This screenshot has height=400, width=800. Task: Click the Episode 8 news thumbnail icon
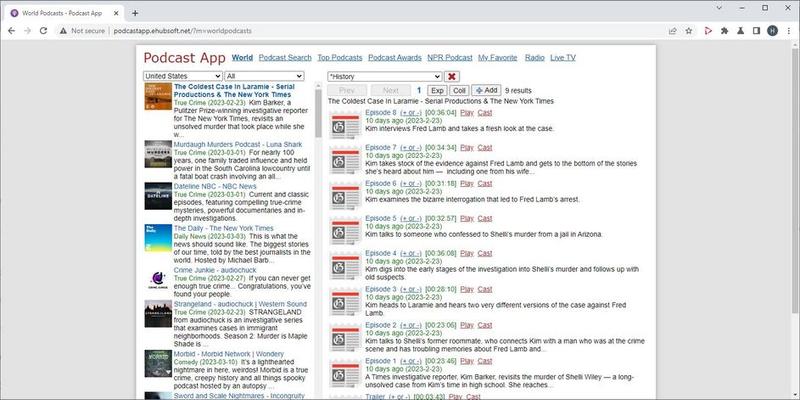345,124
